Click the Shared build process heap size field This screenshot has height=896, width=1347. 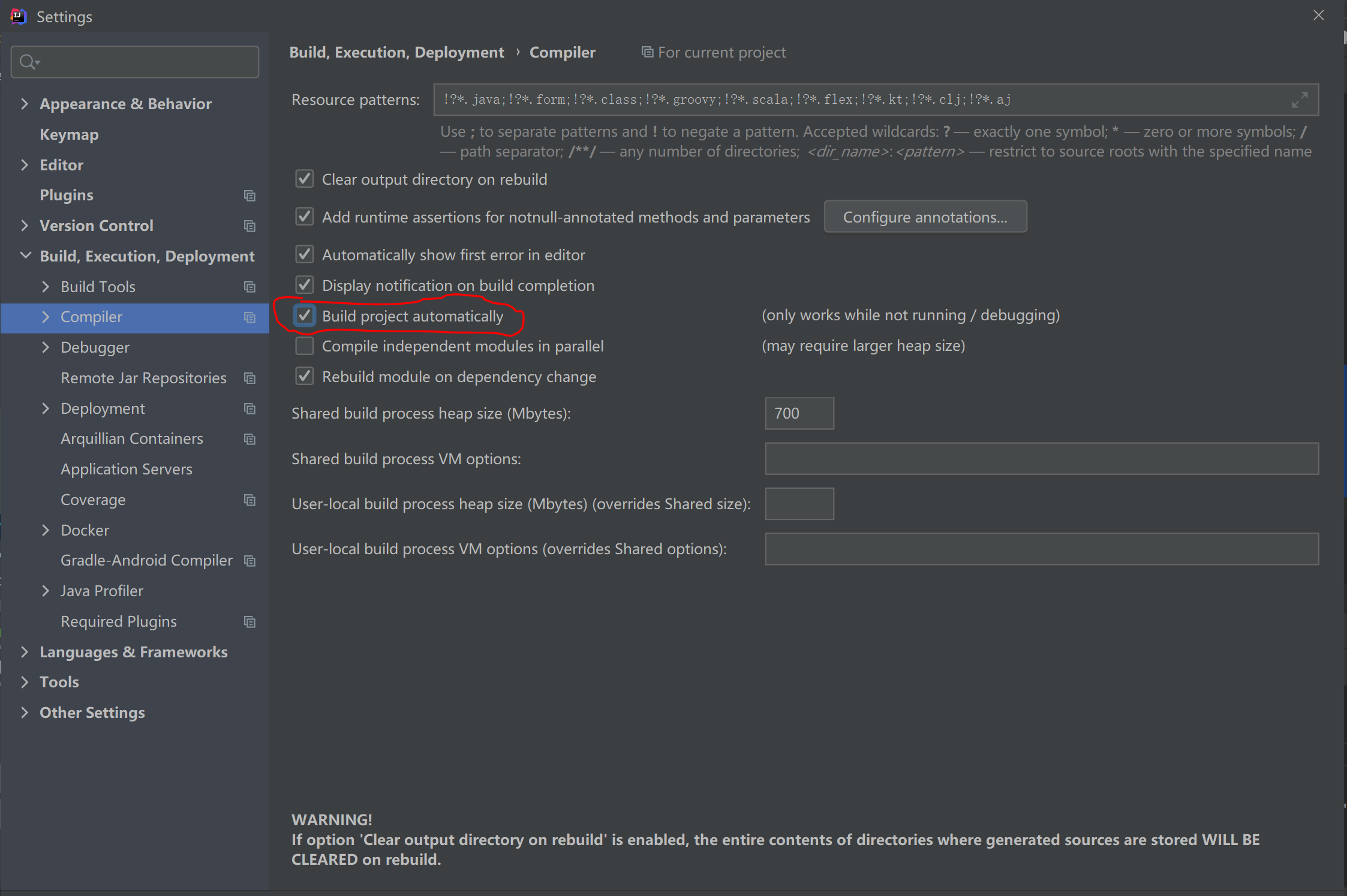799,413
